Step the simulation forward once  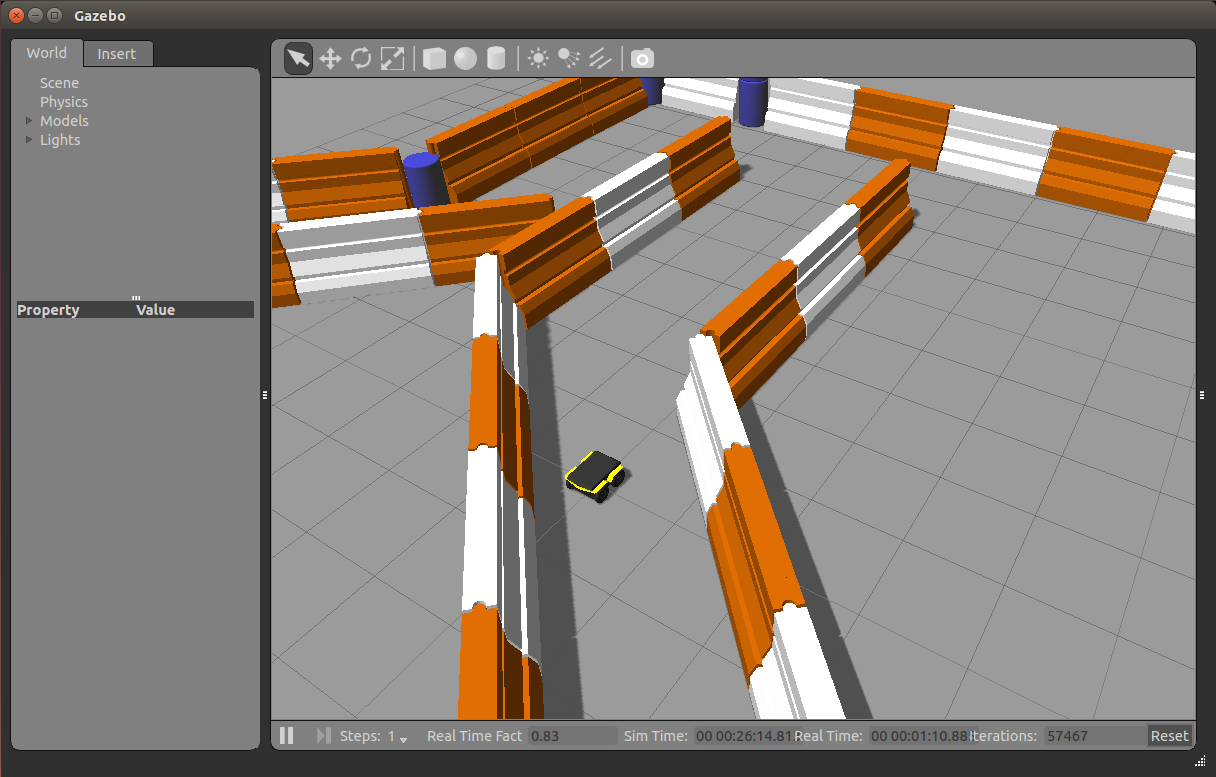[323, 736]
